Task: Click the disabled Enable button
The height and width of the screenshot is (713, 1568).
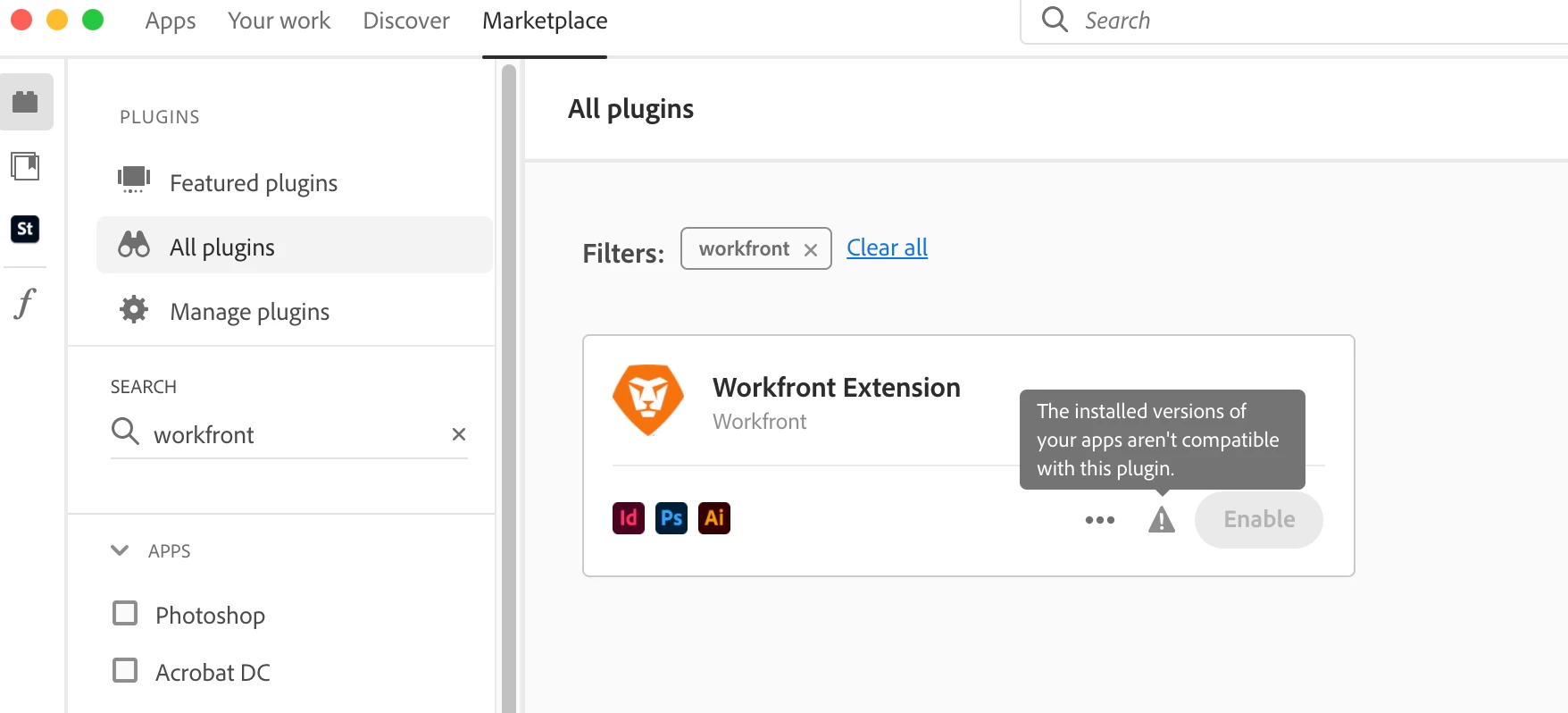Action: click(x=1259, y=519)
